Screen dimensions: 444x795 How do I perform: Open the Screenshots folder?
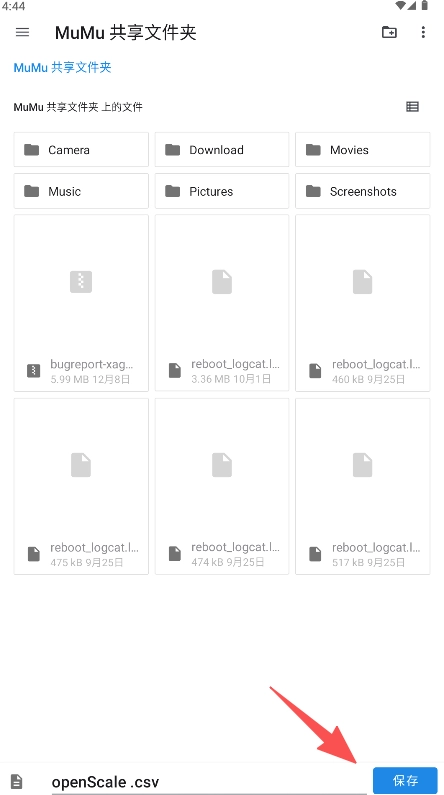pos(363,191)
